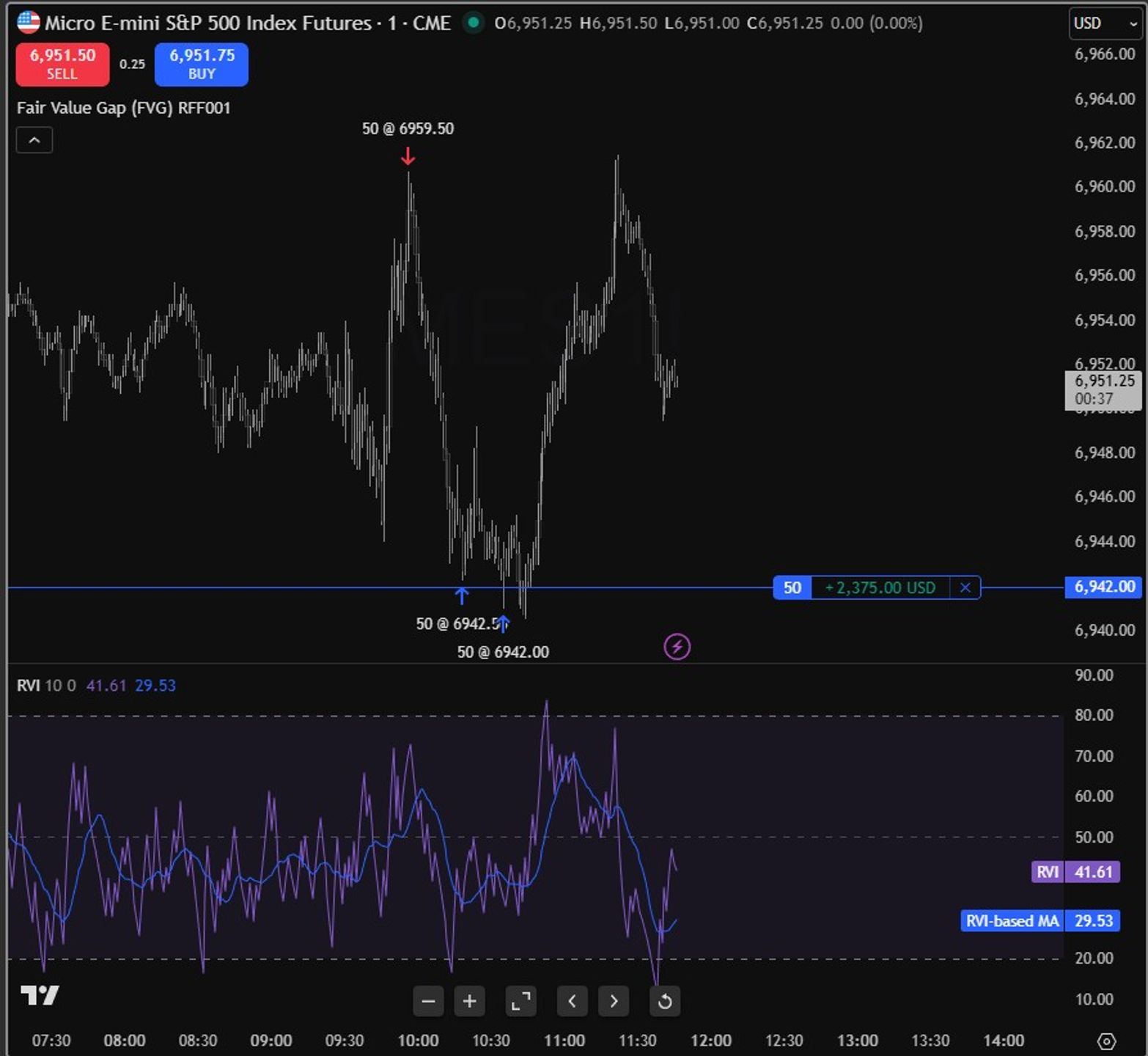
Task: Reset the chart view with circular arrow
Action: click(x=665, y=1001)
